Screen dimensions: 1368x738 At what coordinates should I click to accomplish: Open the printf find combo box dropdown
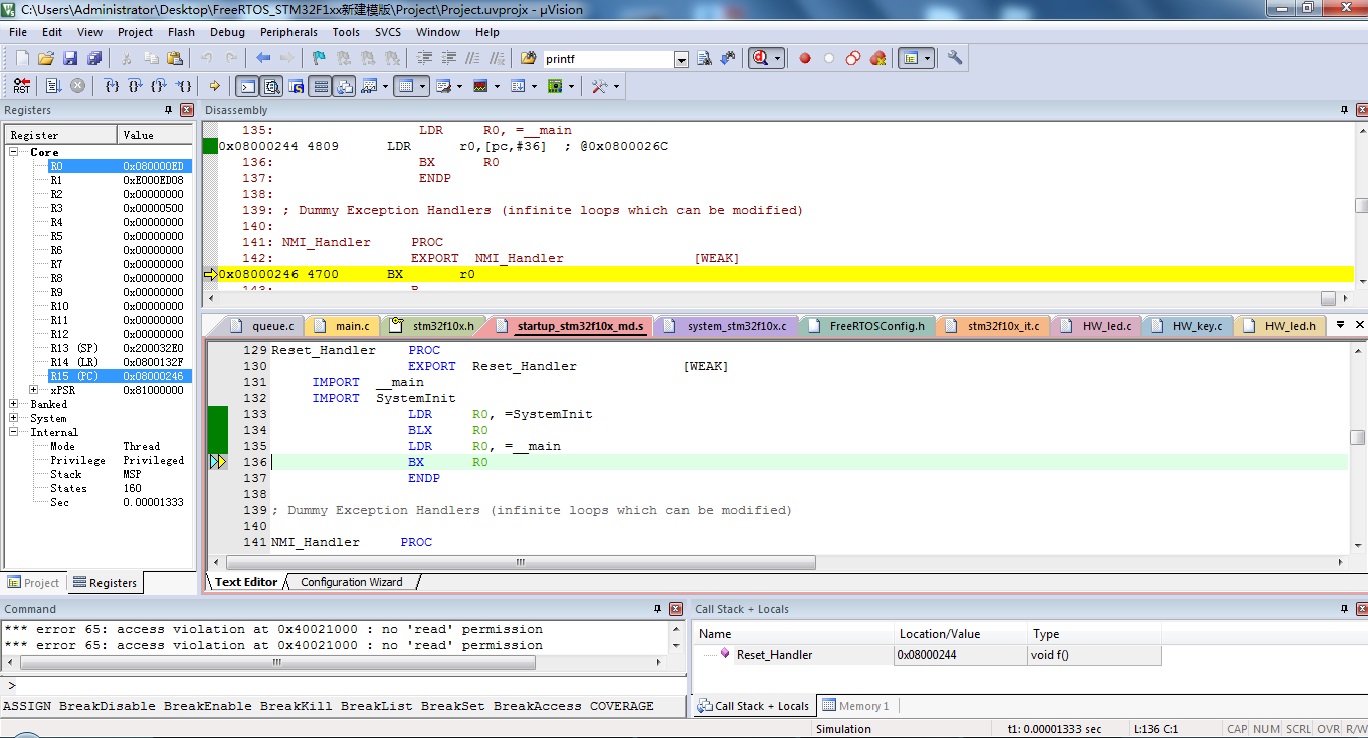coord(681,60)
